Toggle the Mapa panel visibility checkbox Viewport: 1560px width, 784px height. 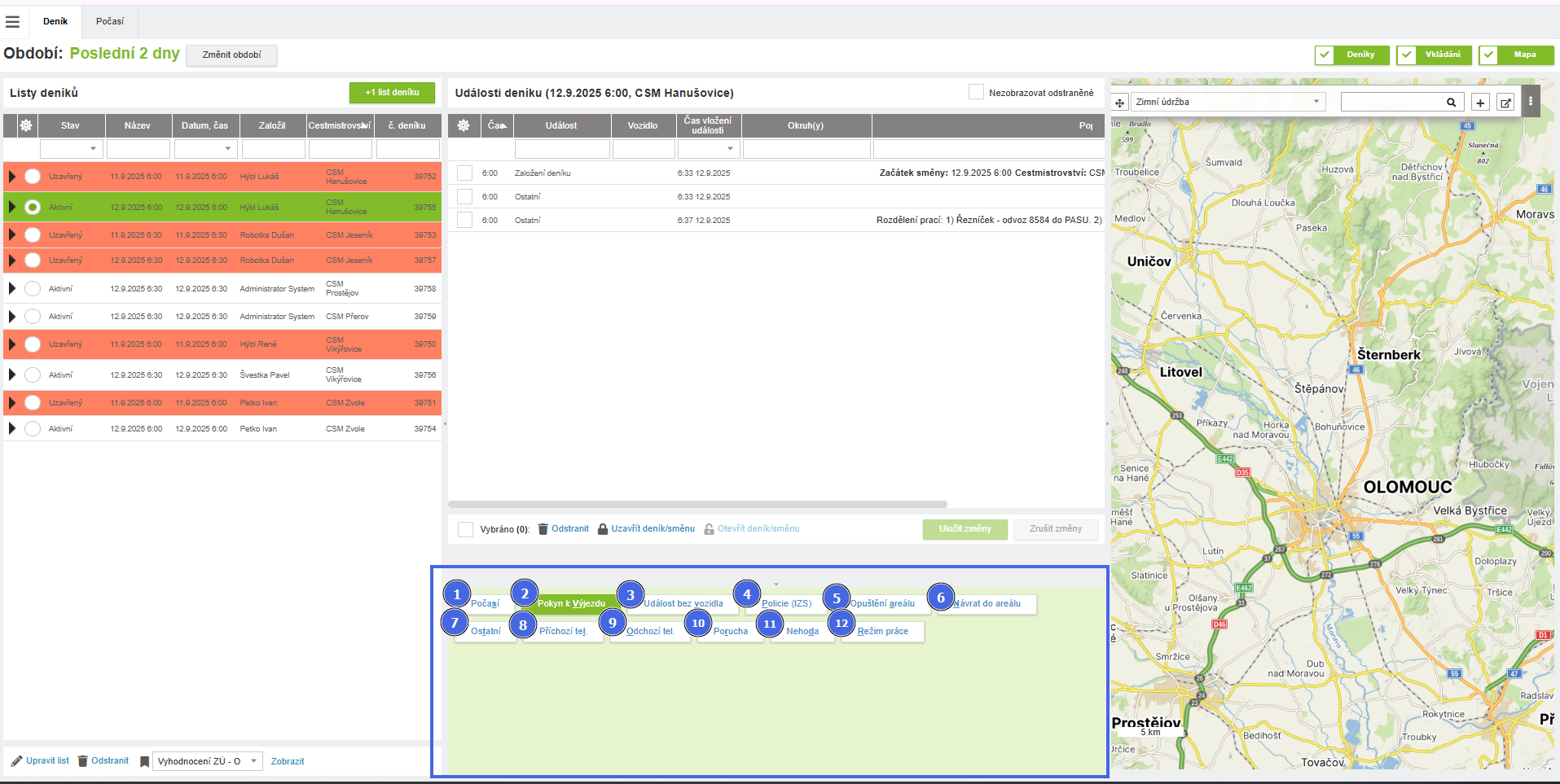click(x=1489, y=55)
